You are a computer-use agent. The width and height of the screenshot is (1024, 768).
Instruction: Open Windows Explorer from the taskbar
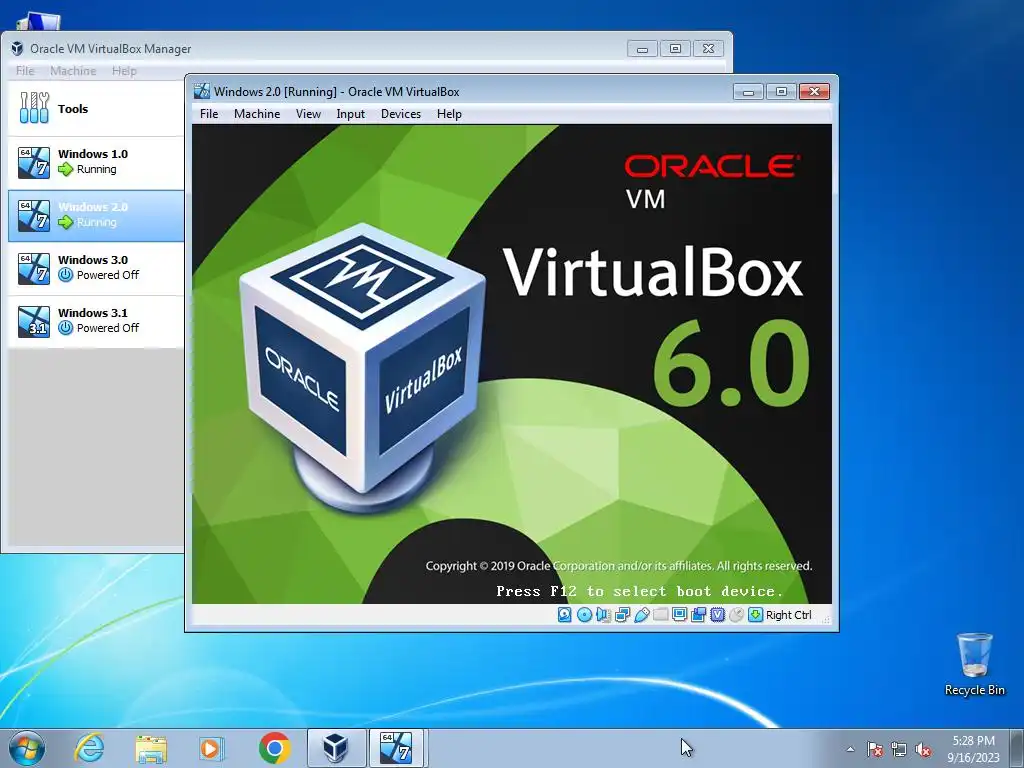151,748
